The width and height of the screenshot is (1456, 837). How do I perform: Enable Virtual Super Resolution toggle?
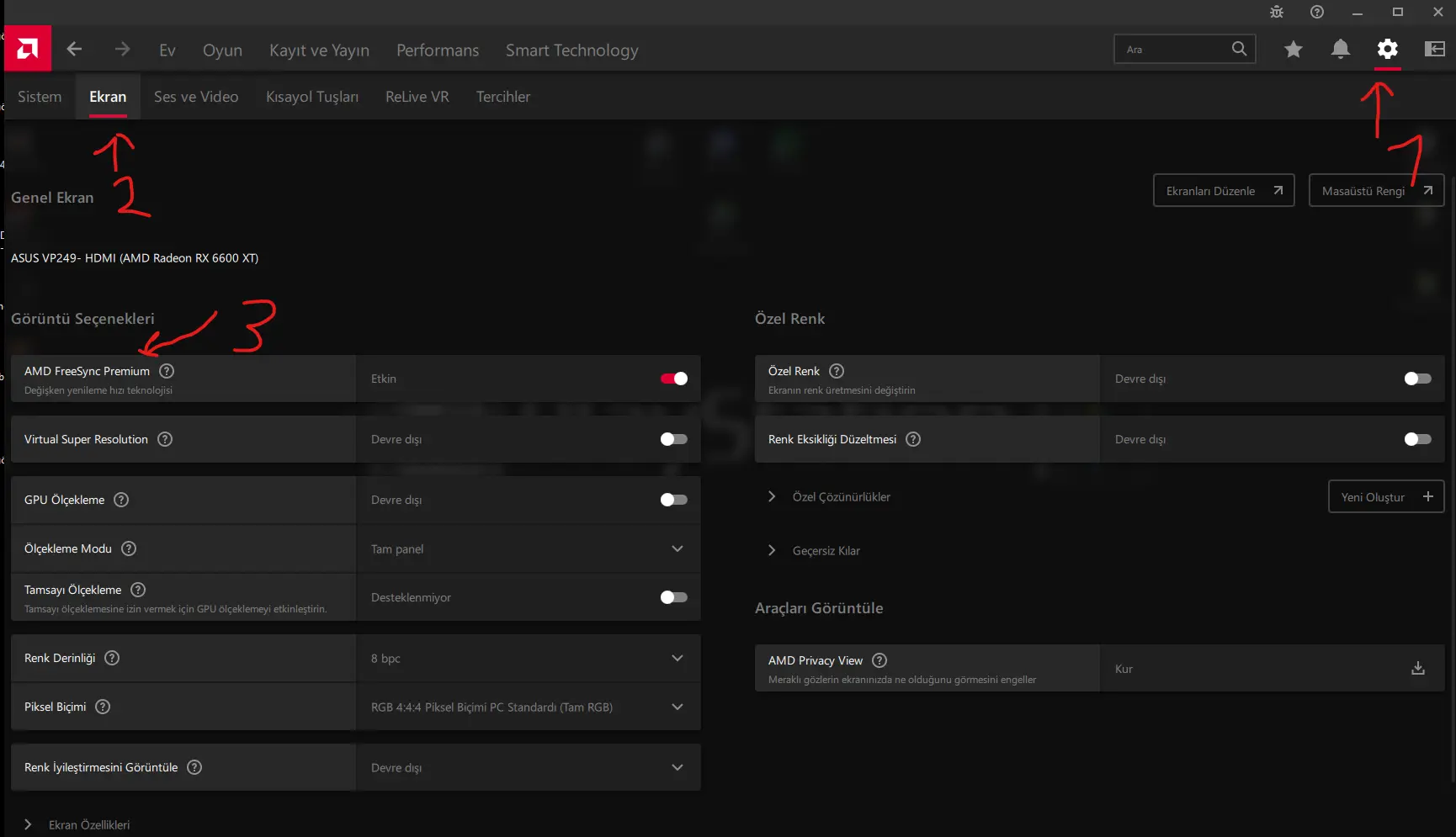pos(674,439)
